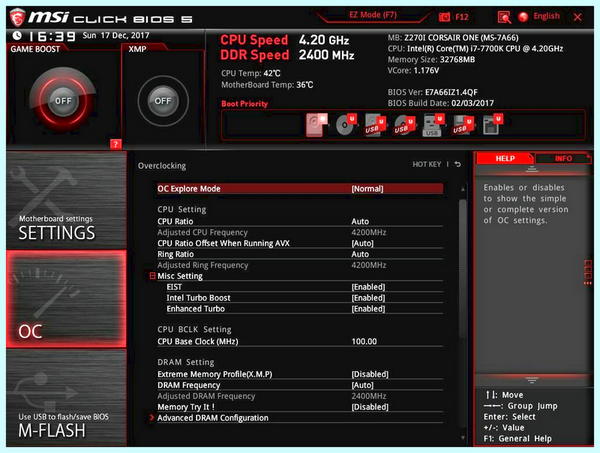Image resolution: width=600 pixels, height=453 pixels.
Task: Open DRAM Frequency Auto dropdown
Action: point(300,385)
